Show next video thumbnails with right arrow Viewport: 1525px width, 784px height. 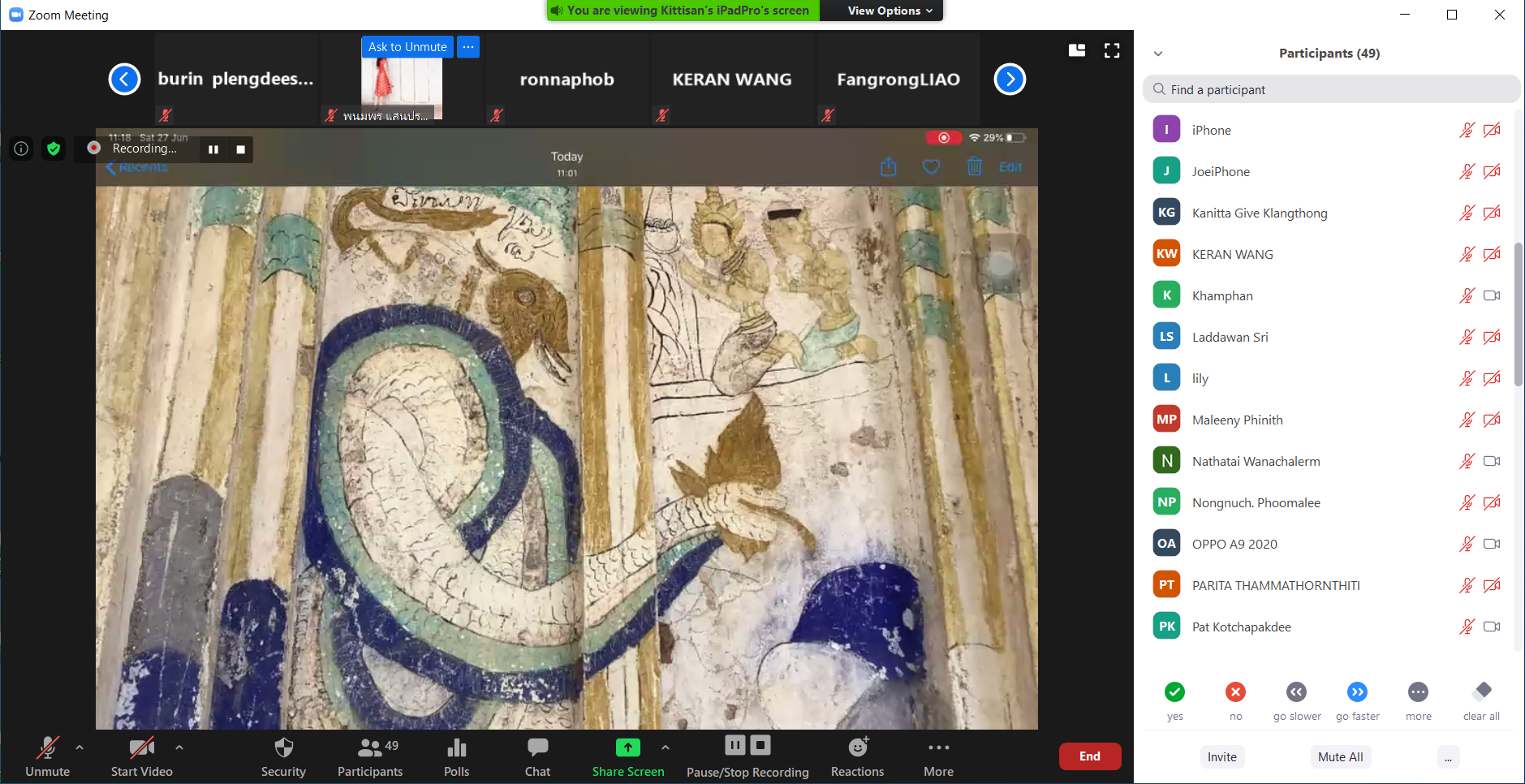pos(1010,79)
